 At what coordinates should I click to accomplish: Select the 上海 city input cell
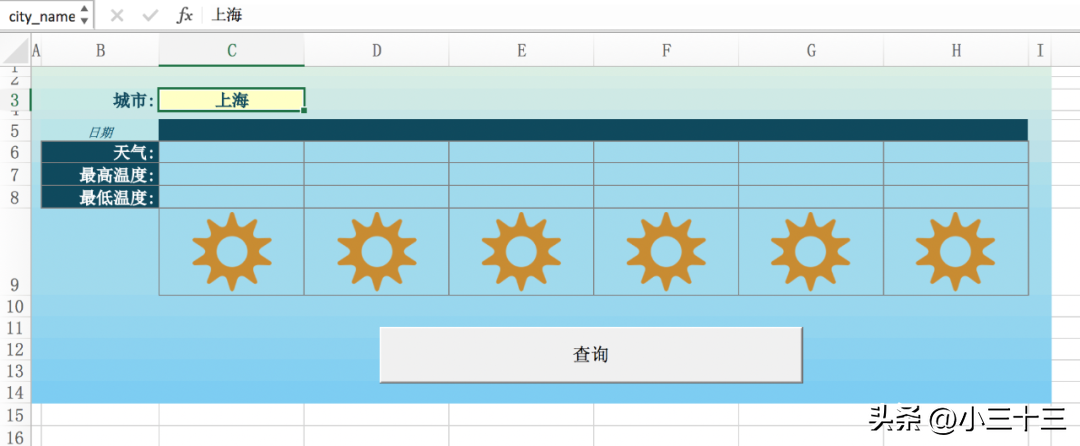click(231, 100)
